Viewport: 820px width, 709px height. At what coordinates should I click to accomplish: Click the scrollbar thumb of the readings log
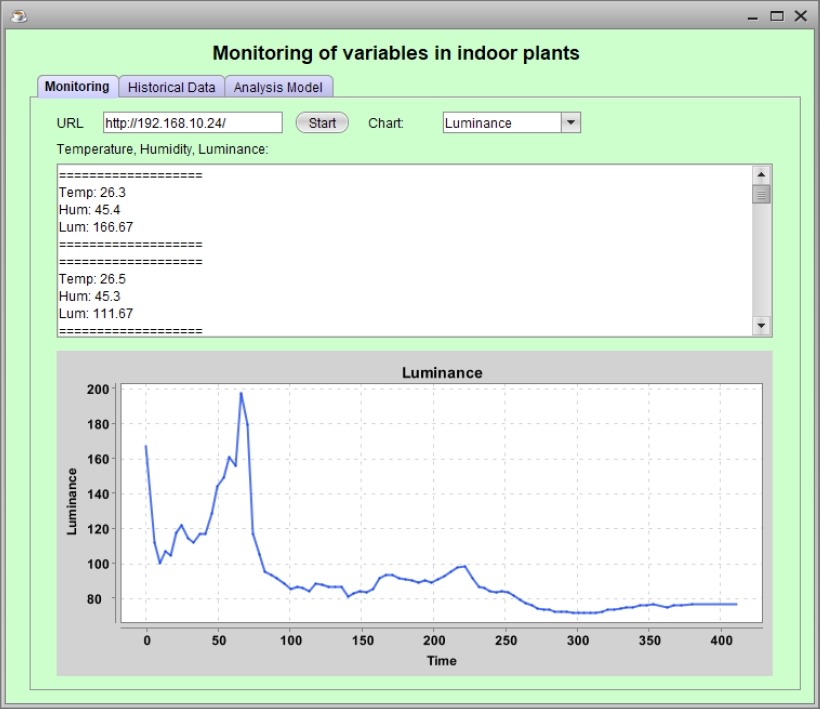[761, 194]
